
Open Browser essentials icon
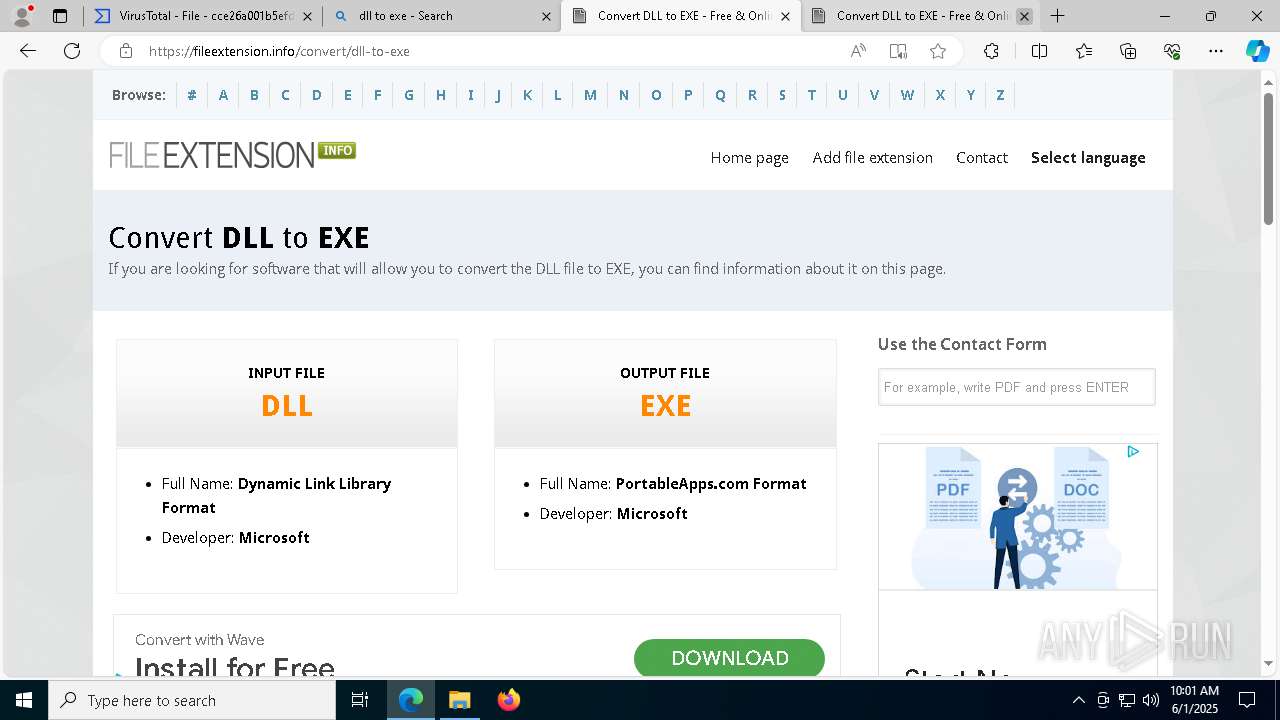(x=1172, y=51)
